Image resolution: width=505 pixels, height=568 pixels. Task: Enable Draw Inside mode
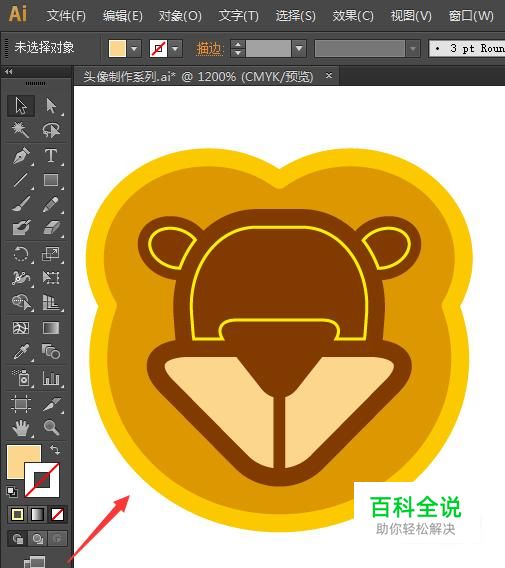(57, 539)
